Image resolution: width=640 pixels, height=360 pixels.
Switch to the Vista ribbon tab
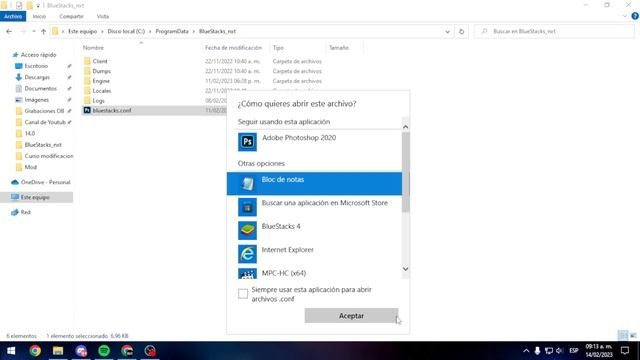pos(103,16)
